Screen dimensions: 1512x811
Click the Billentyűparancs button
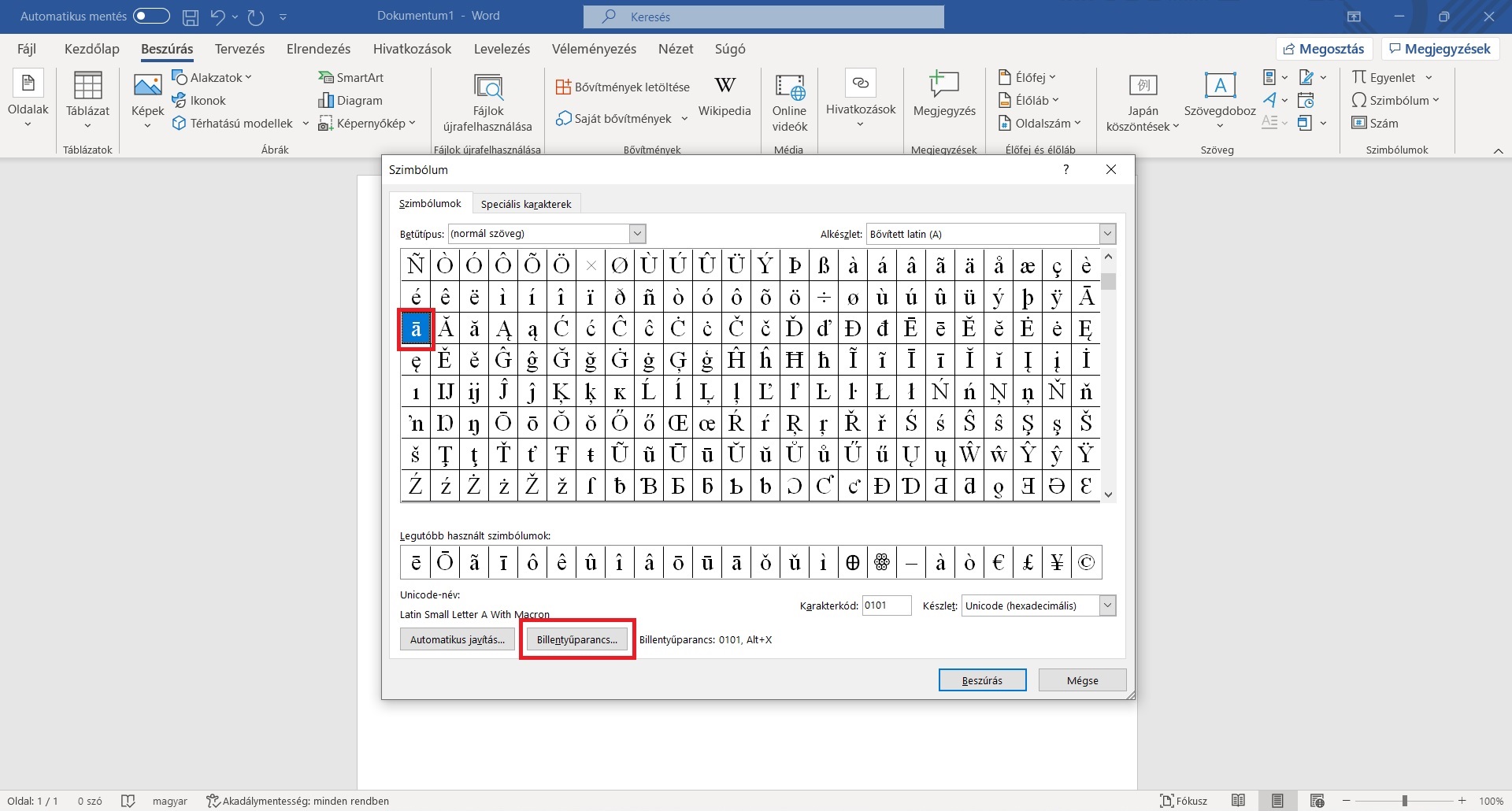[577, 639]
